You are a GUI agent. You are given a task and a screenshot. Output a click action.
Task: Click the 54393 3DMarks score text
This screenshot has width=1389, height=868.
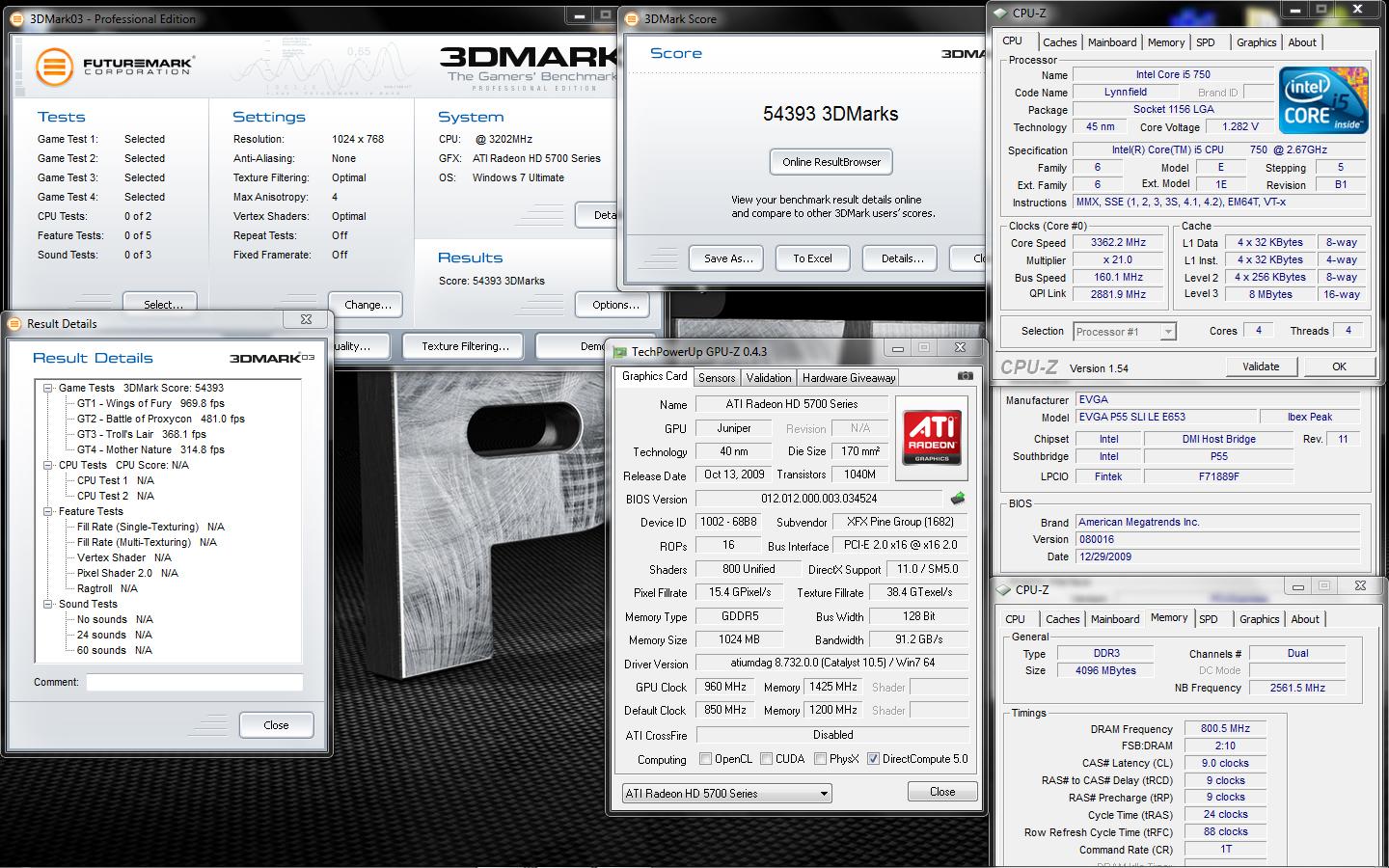(x=831, y=114)
